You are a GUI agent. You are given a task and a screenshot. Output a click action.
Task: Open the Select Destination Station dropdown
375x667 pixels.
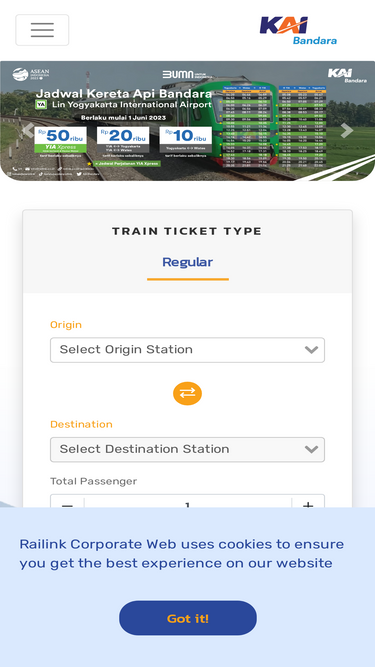click(188, 450)
